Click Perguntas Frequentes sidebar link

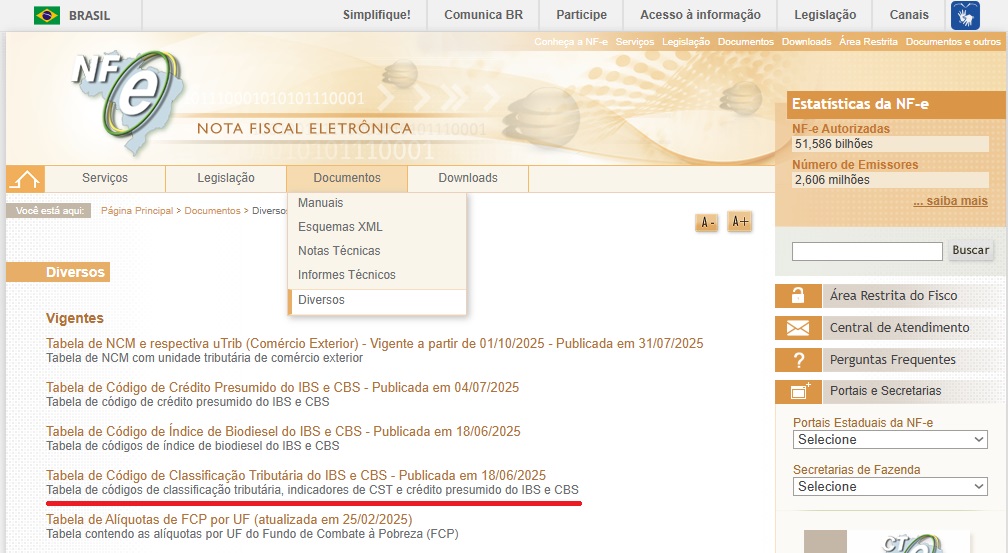[892, 360]
